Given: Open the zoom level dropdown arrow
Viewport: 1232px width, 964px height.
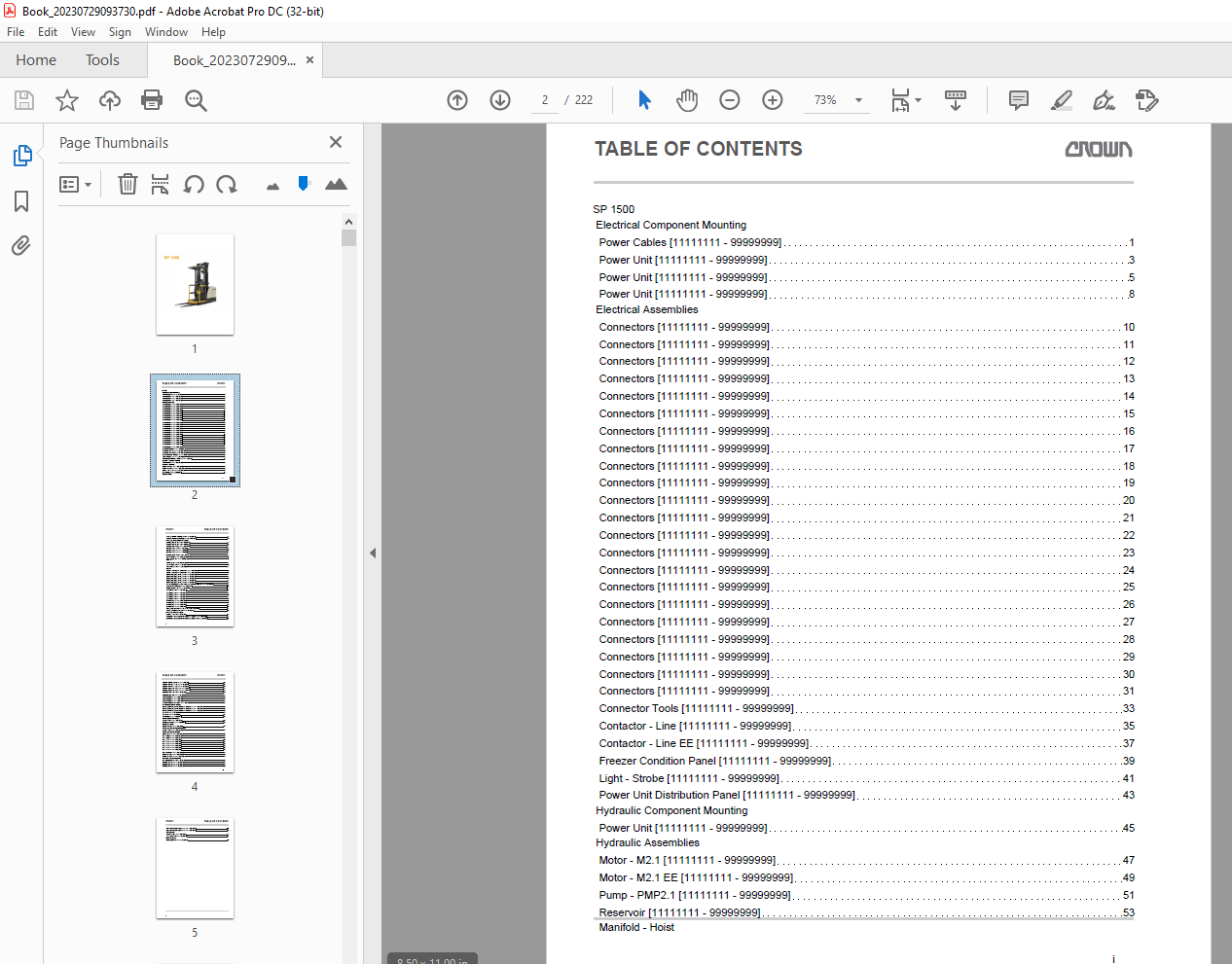Looking at the screenshot, I should click(858, 100).
